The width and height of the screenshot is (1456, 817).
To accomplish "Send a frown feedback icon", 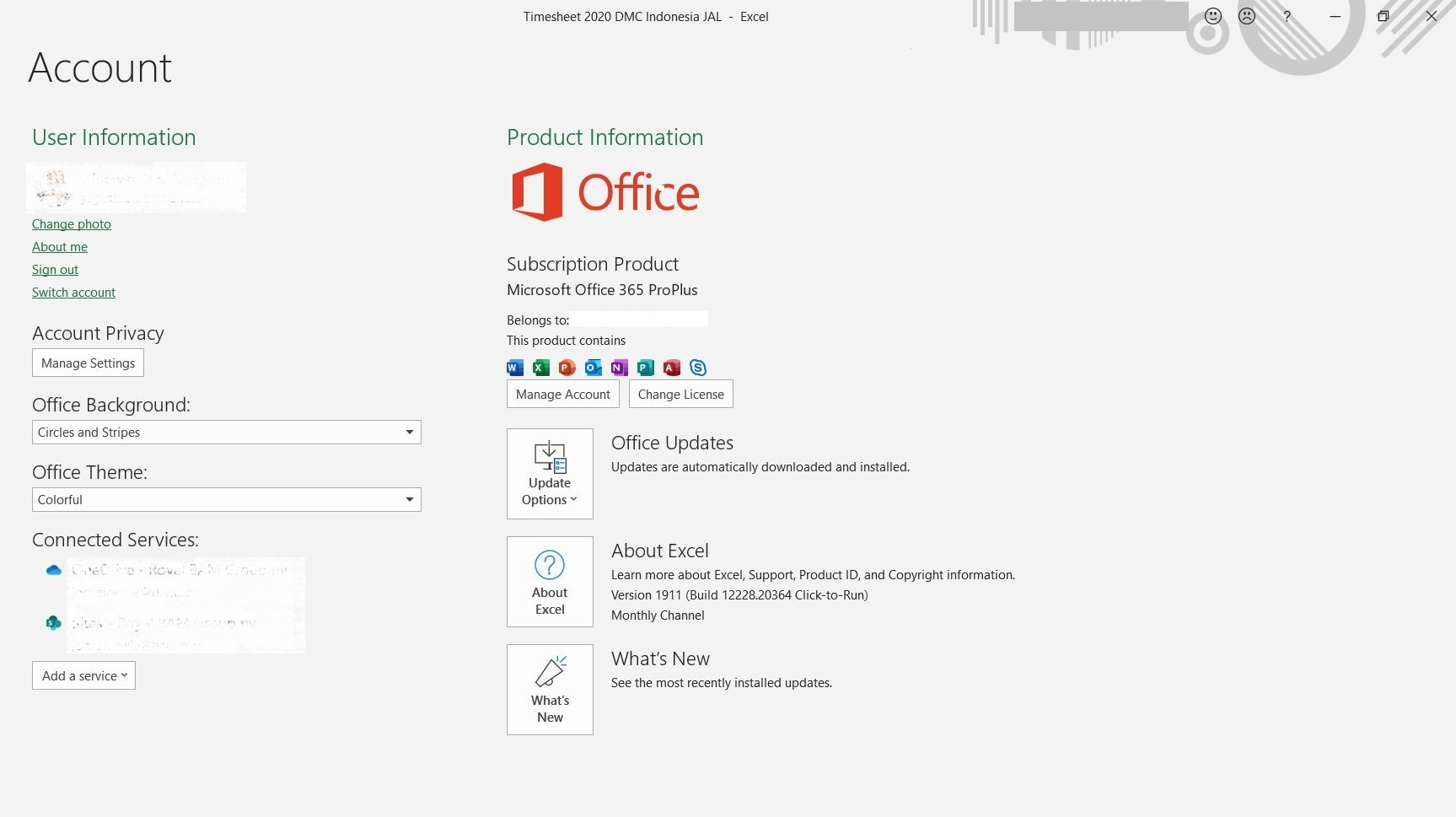I will [1247, 16].
